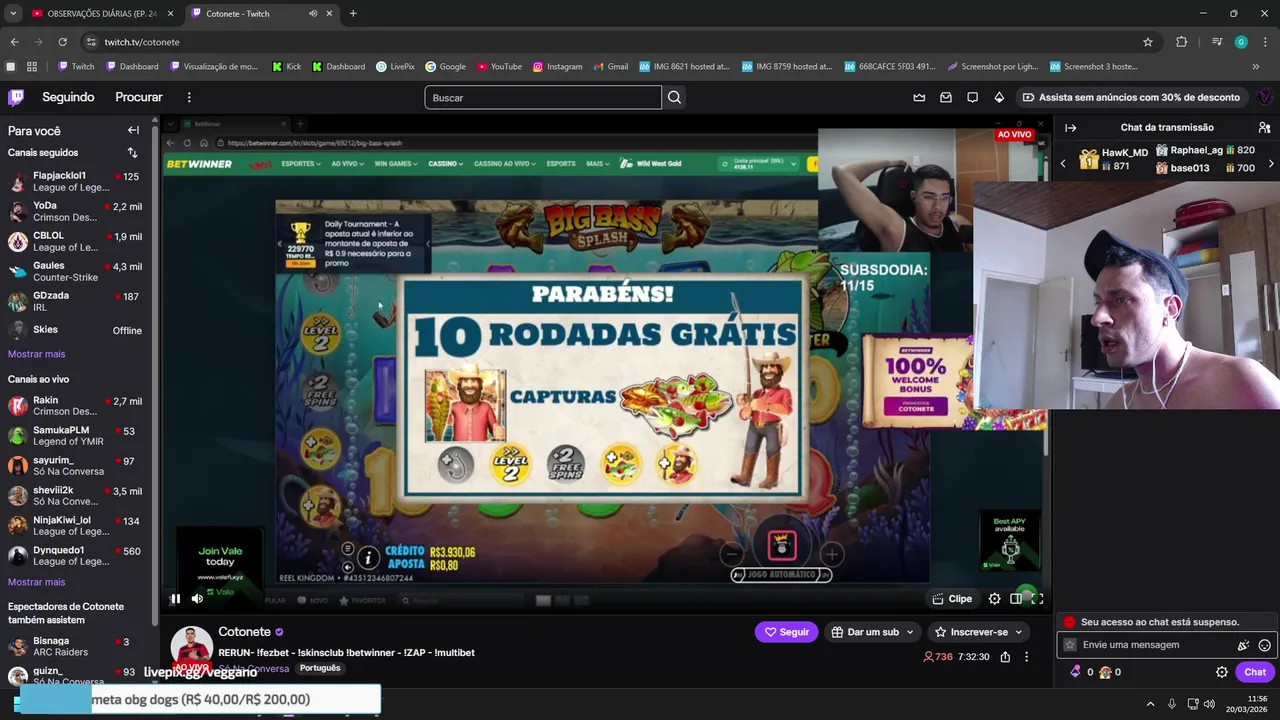1280x720 pixels.
Task: Open GDzada channel in sidebar
Action: point(75,301)
